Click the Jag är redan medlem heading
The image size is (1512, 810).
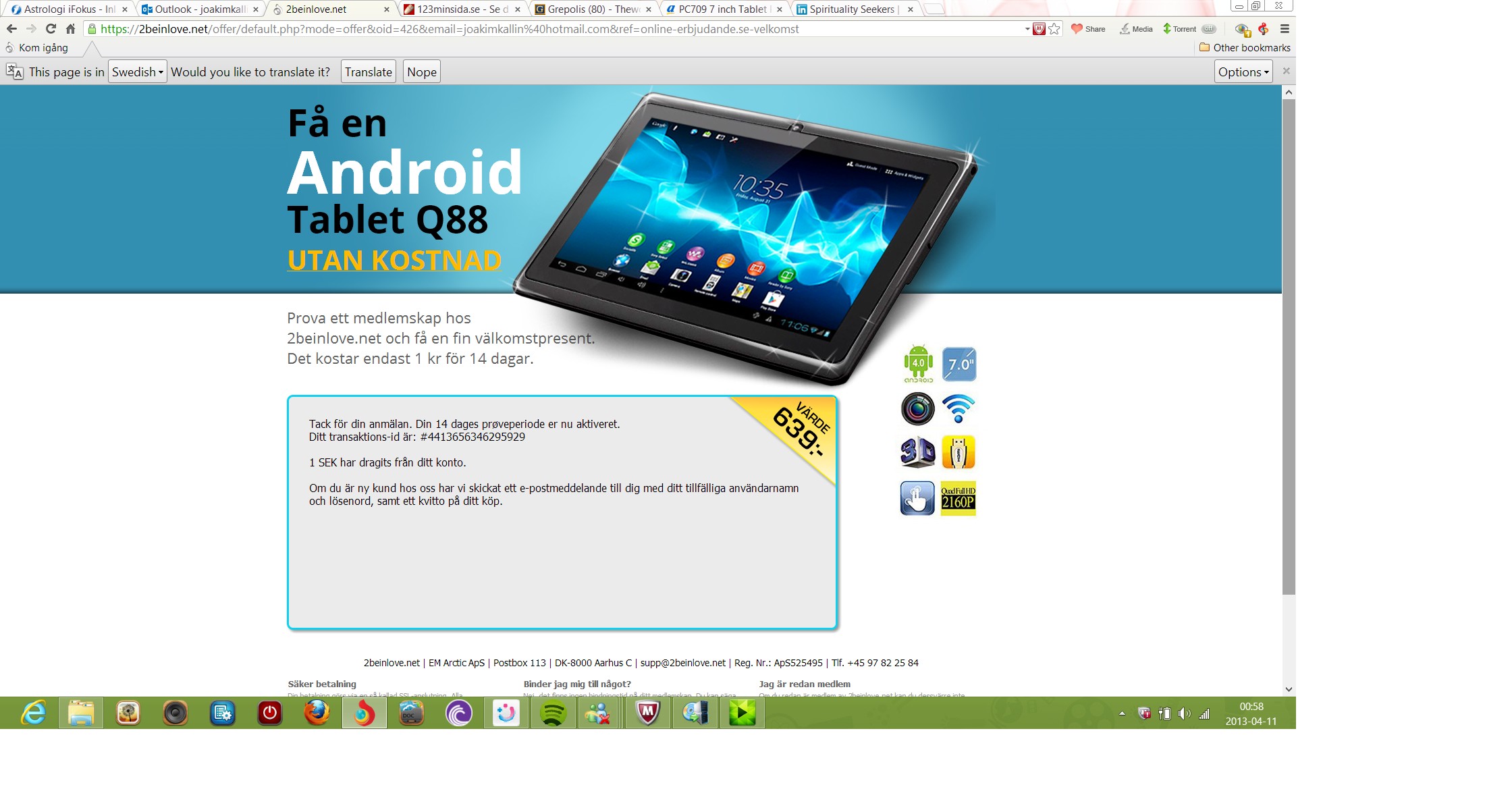(805, 684)
